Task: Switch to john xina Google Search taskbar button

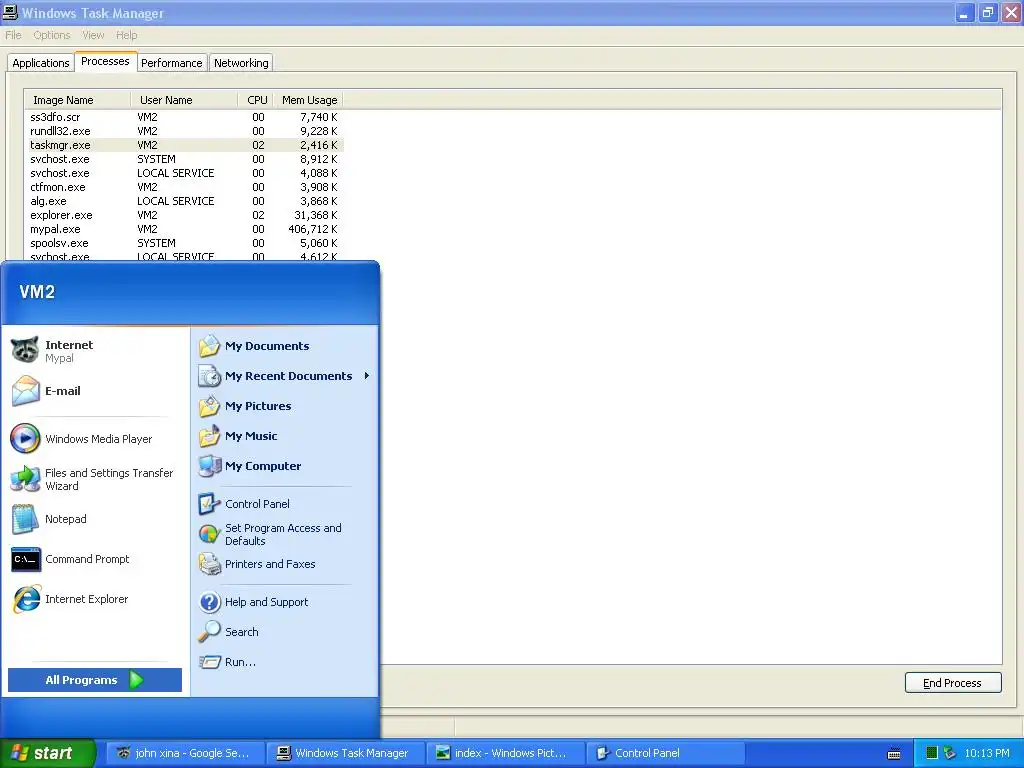Action: (x=185, y=753)
